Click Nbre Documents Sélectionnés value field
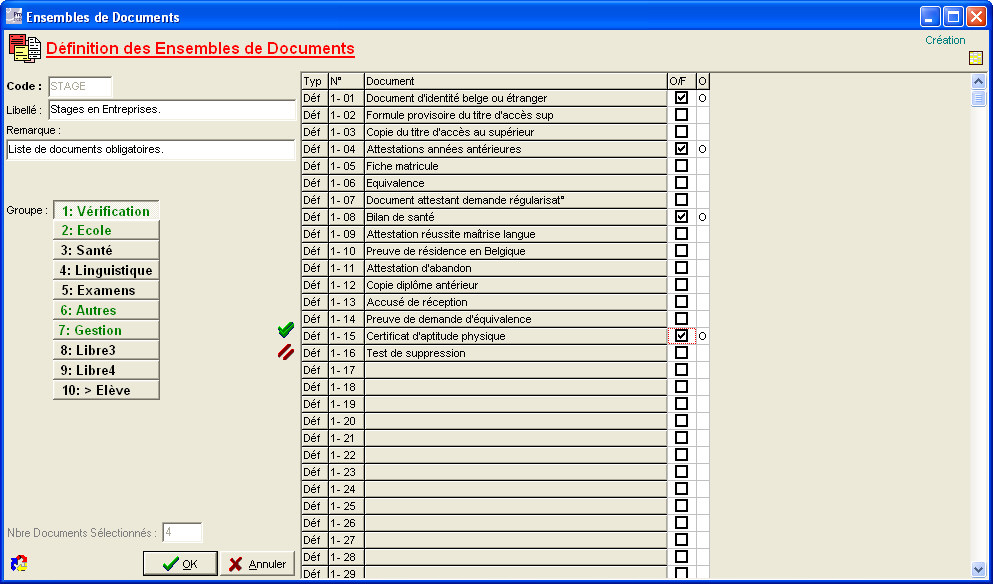This screenshot has width=993, height=584. [x=182, y=533]
